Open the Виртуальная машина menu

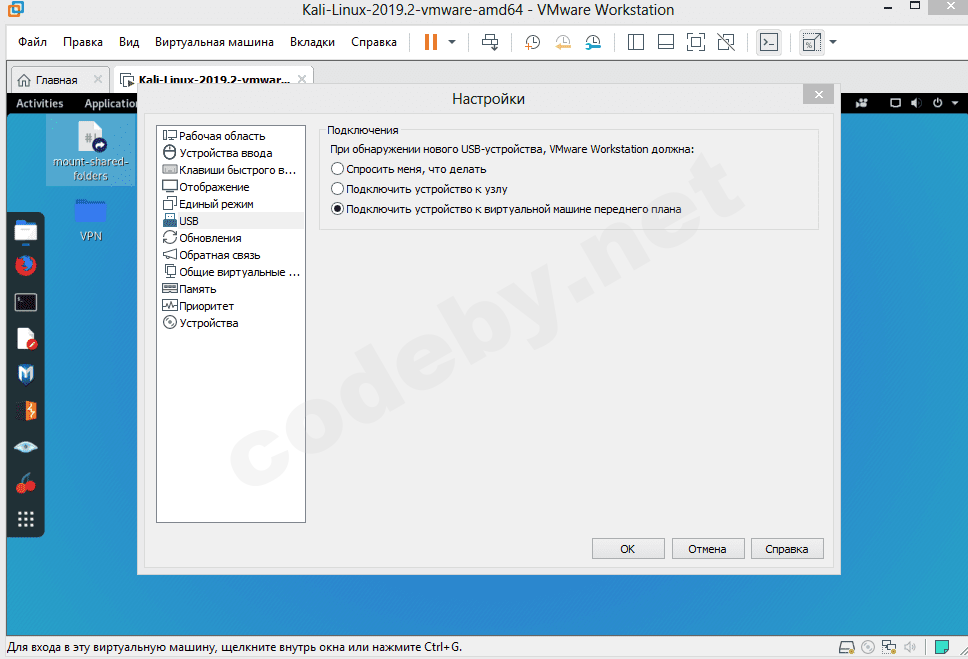tap(214, 42)
